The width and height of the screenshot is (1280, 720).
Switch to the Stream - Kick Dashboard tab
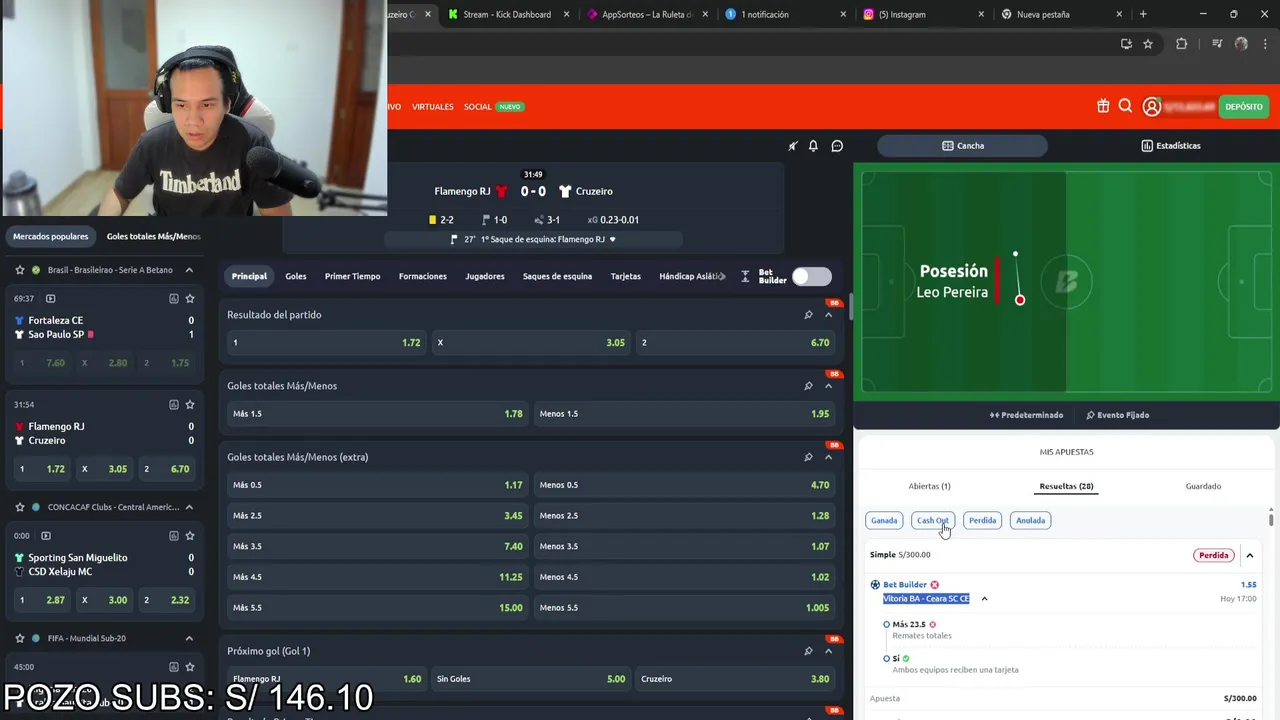pyautogui.click(x=510, y=14)
